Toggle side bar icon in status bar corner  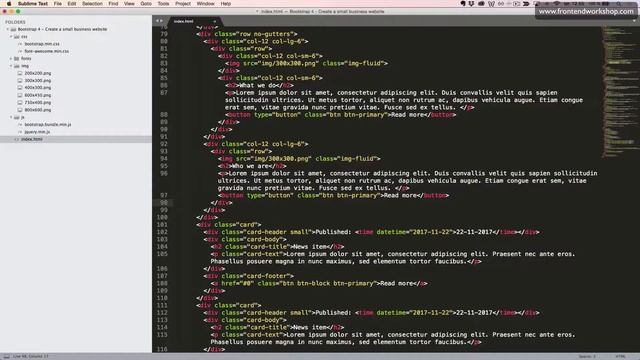6,356
